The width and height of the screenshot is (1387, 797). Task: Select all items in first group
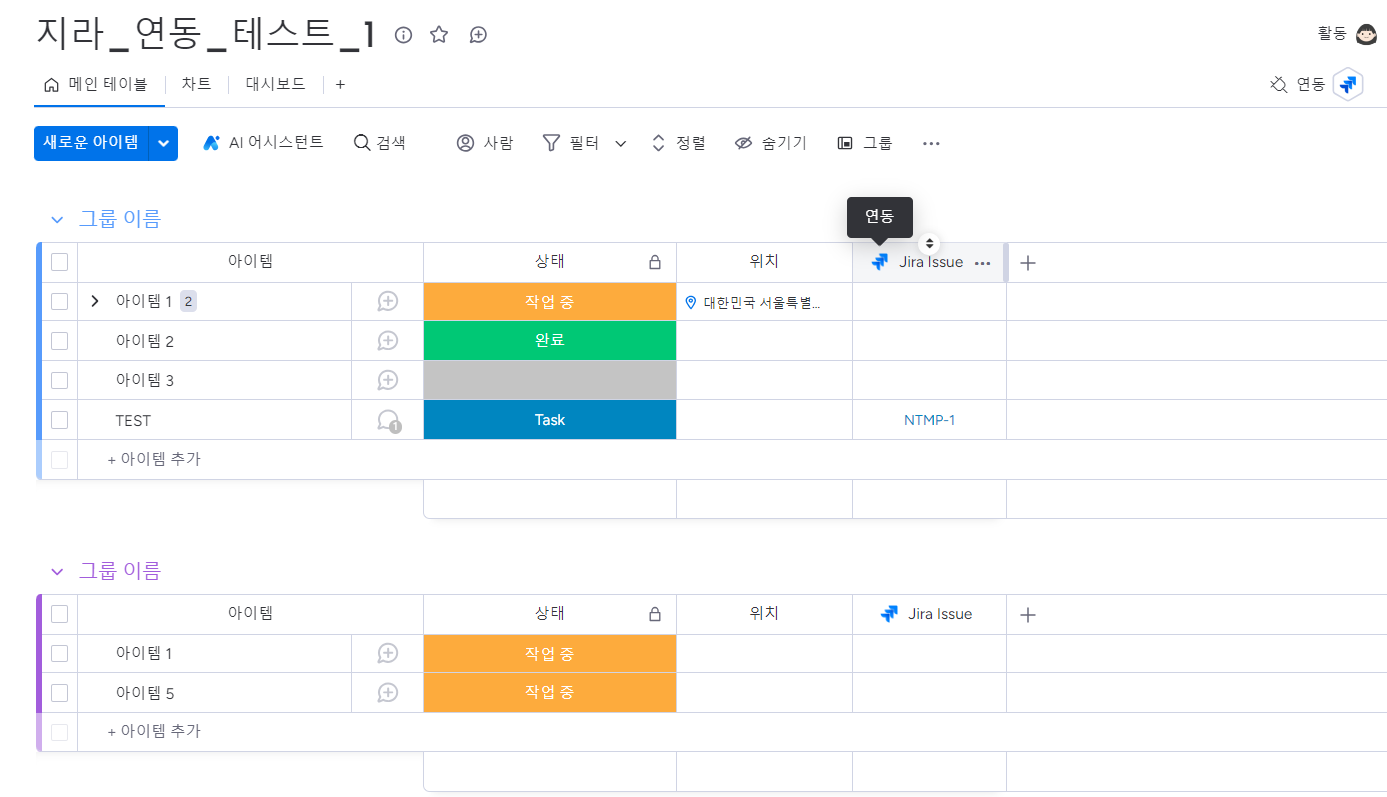click(59, 262)
